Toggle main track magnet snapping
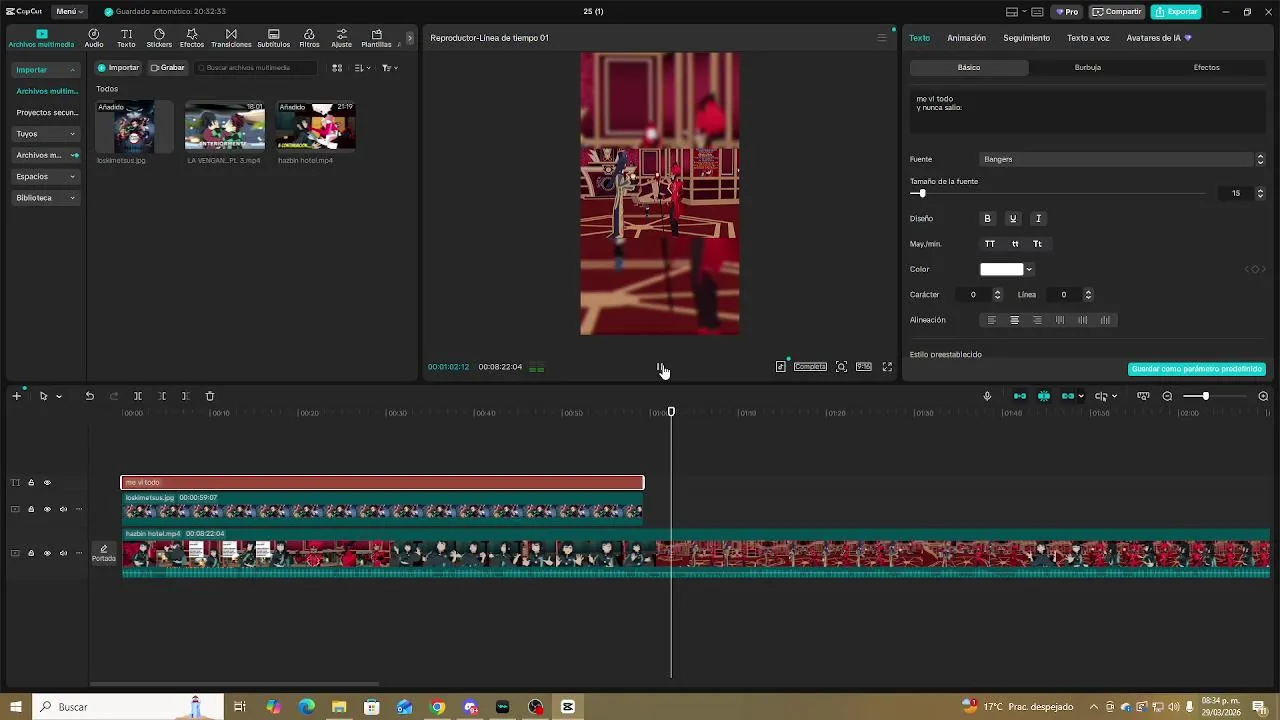The width and height of the screenshot is (1280, 720). pyautogui.click(x=1020, y=396)
